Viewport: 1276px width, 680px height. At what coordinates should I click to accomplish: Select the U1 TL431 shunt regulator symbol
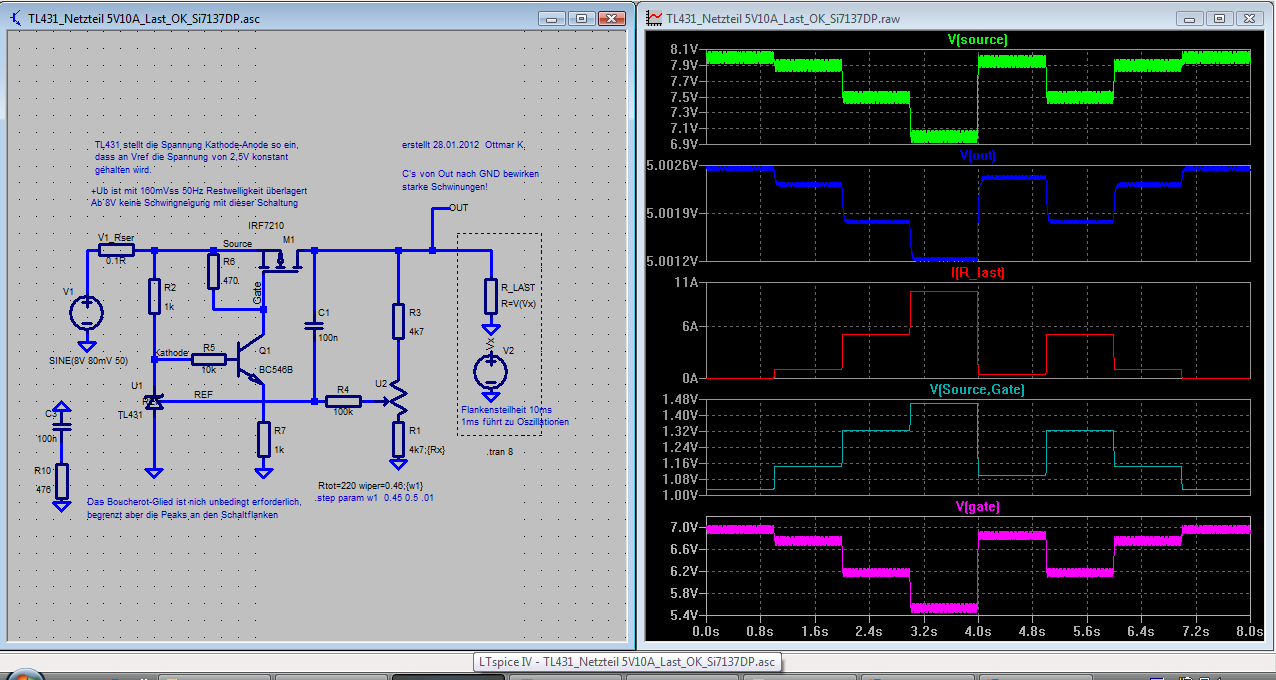pos(153,401)
